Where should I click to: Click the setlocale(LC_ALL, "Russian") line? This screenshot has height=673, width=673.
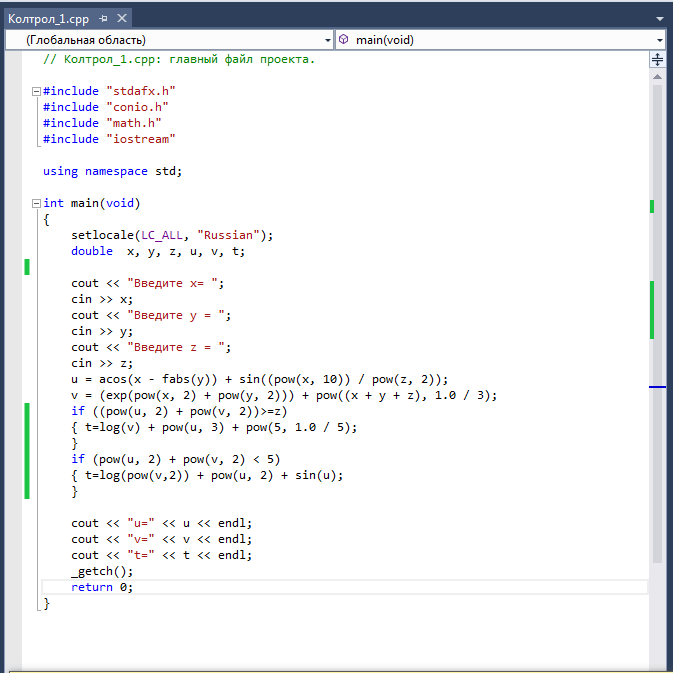172,235
